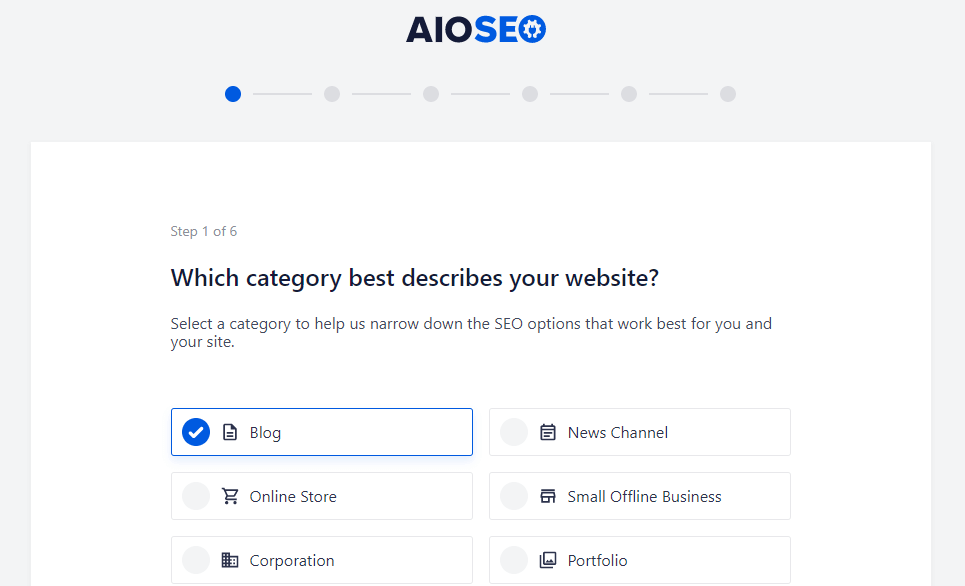Click the Portfolio image icon
This screenshot has width=965, height=586.
(x=546, y=560)
